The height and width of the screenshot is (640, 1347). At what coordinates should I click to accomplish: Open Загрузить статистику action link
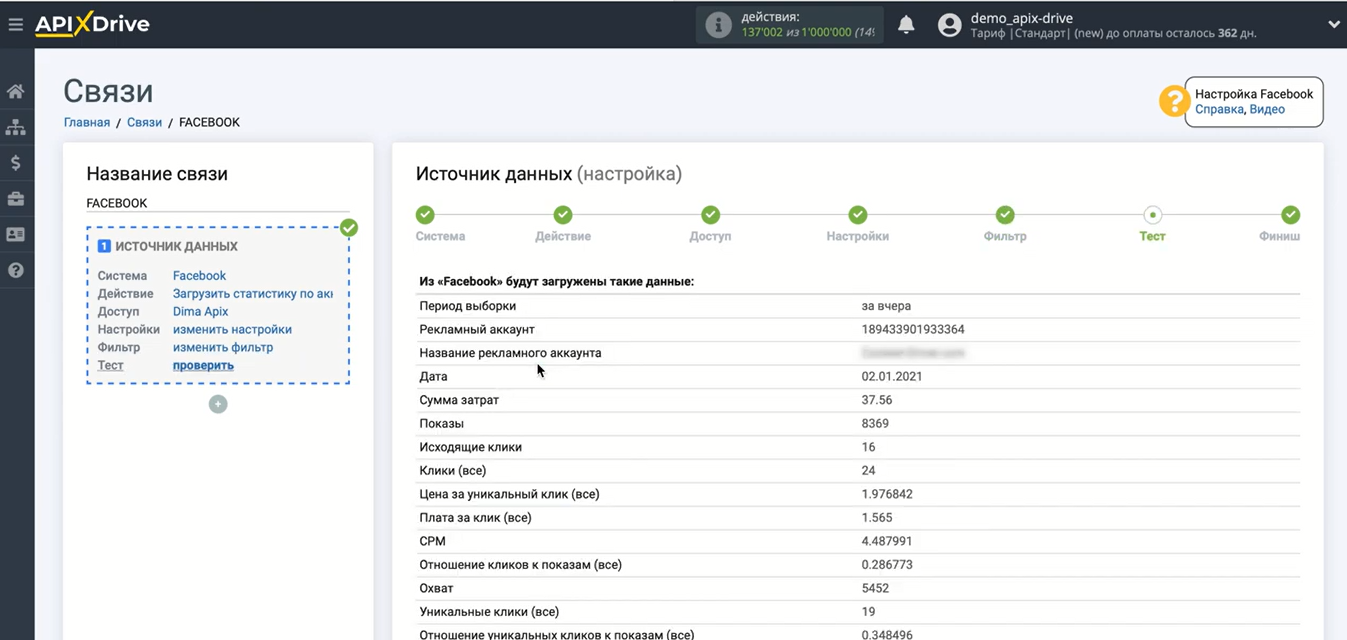coord(252,294)
